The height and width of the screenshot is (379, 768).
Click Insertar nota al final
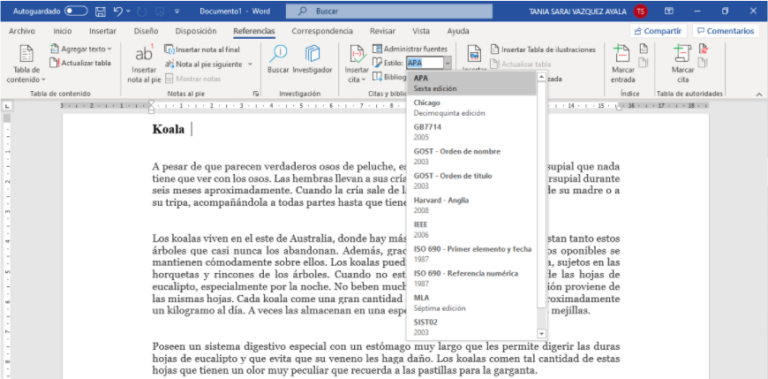pos(202,49)
